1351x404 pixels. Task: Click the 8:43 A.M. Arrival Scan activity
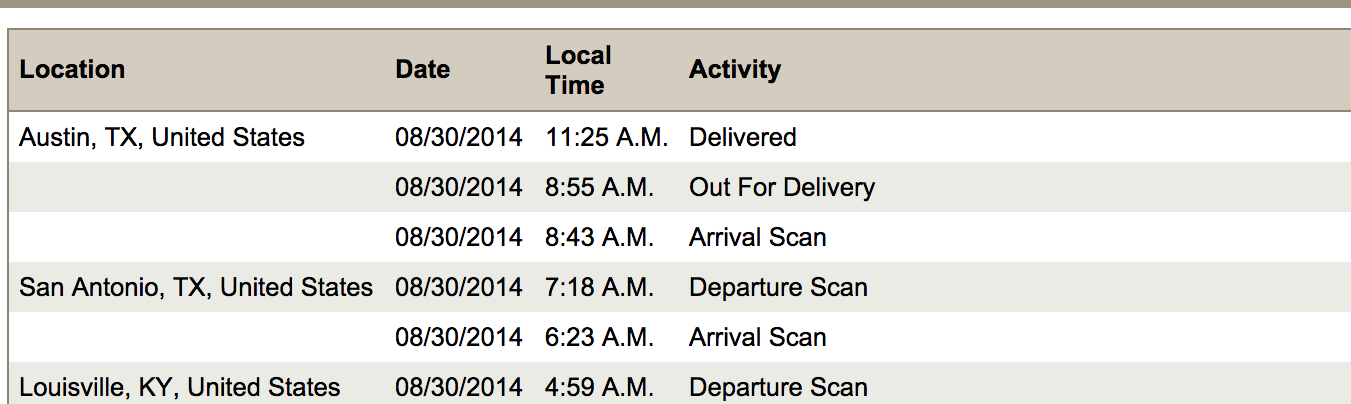point(757,238)
